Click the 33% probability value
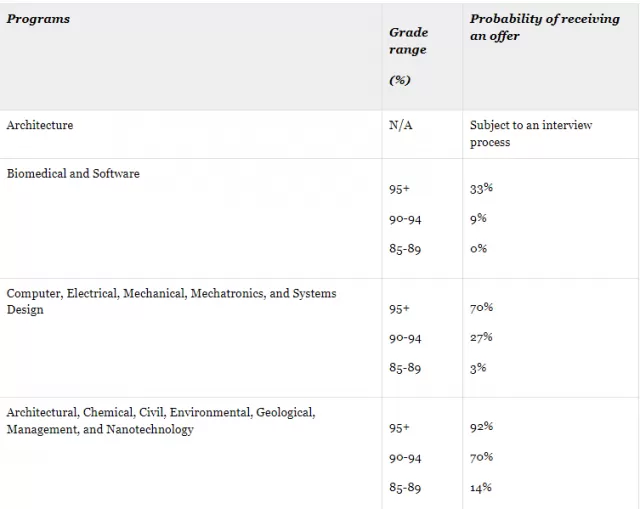Screen dimensions: 640x509 (x=481, y=189)
